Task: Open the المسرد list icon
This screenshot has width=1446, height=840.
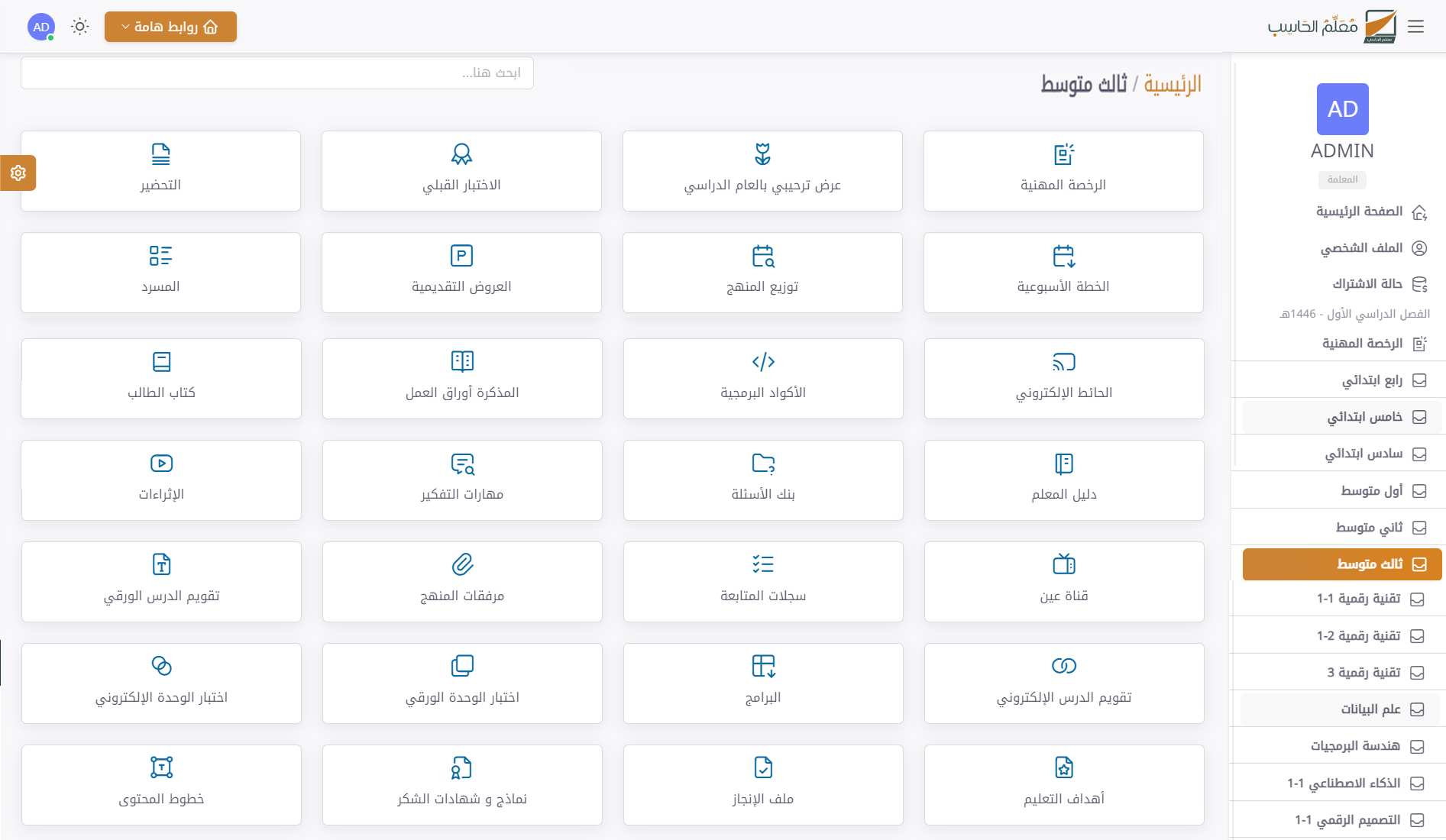Action: [x=161, y=256]
